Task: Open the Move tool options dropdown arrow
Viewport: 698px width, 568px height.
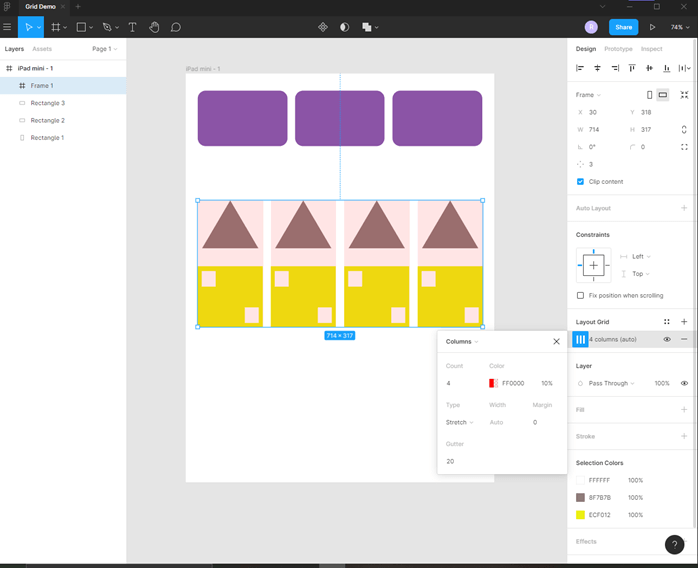Action: coord(39,28)
